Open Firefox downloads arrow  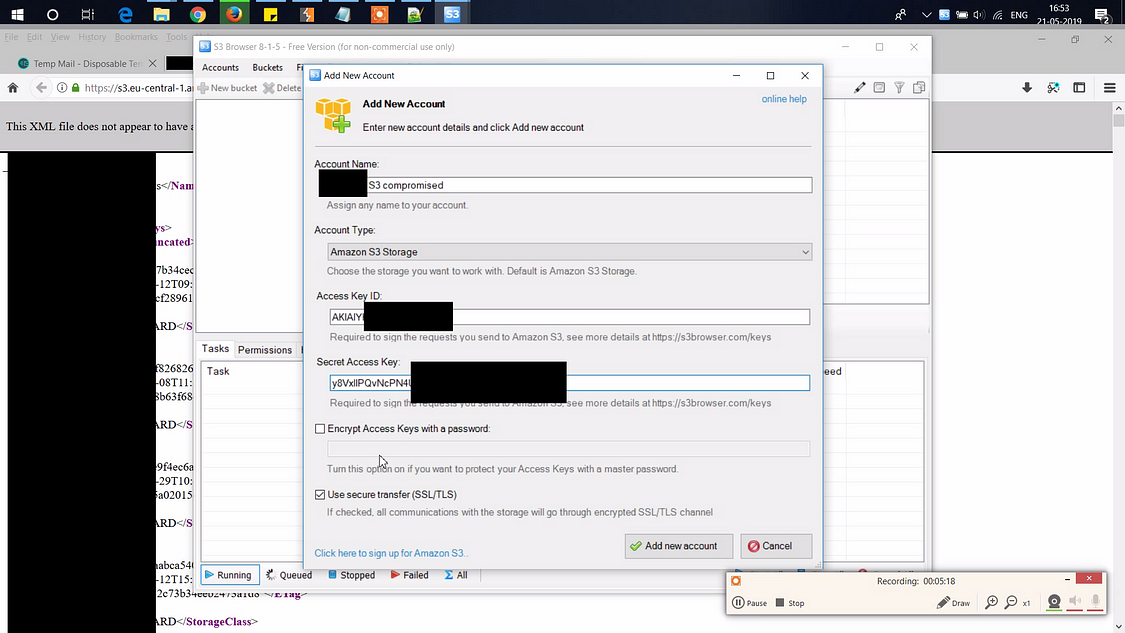1027,88
